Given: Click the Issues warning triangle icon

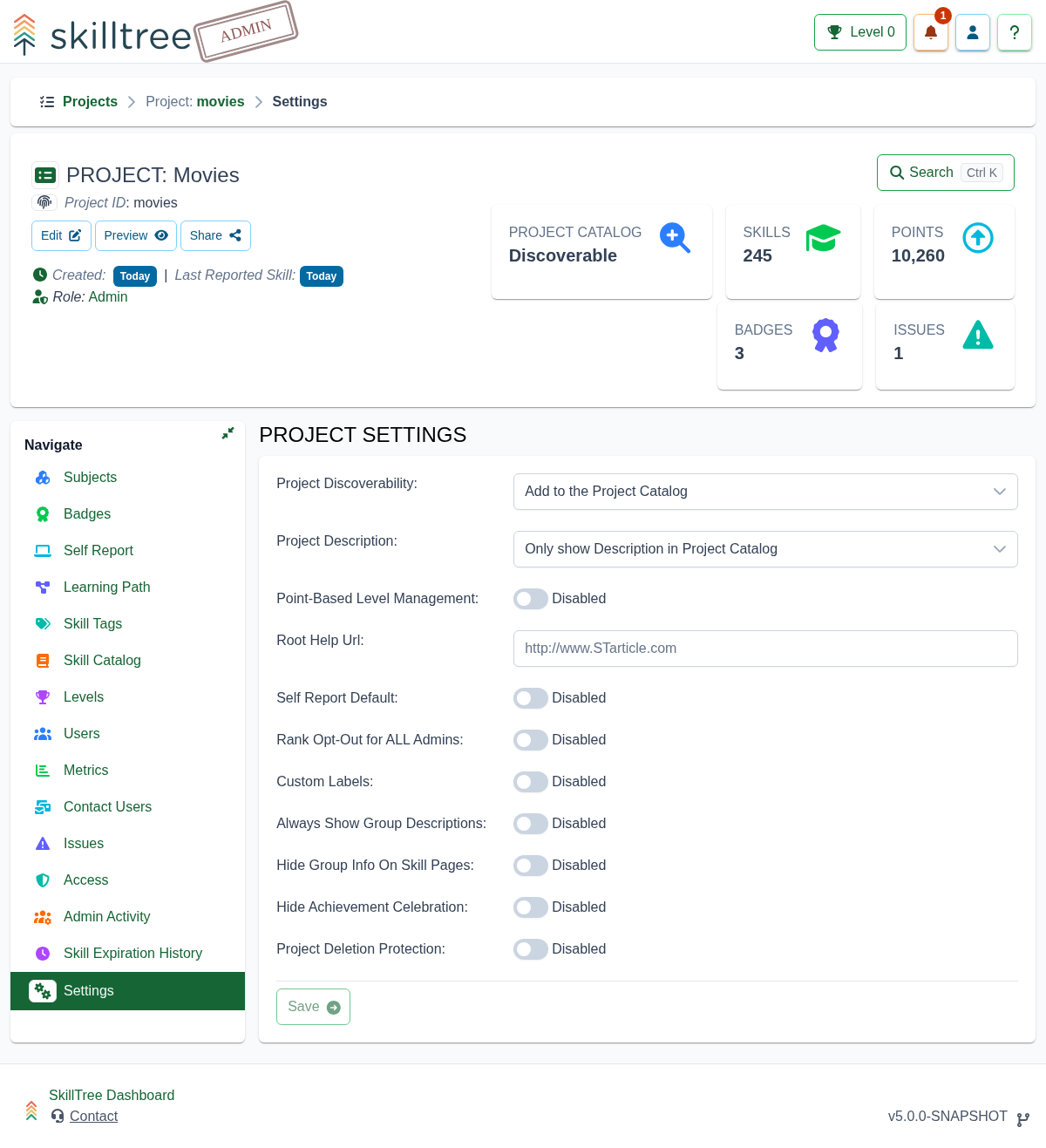Looking at the screenshot, I should click(x=978, y=335).
